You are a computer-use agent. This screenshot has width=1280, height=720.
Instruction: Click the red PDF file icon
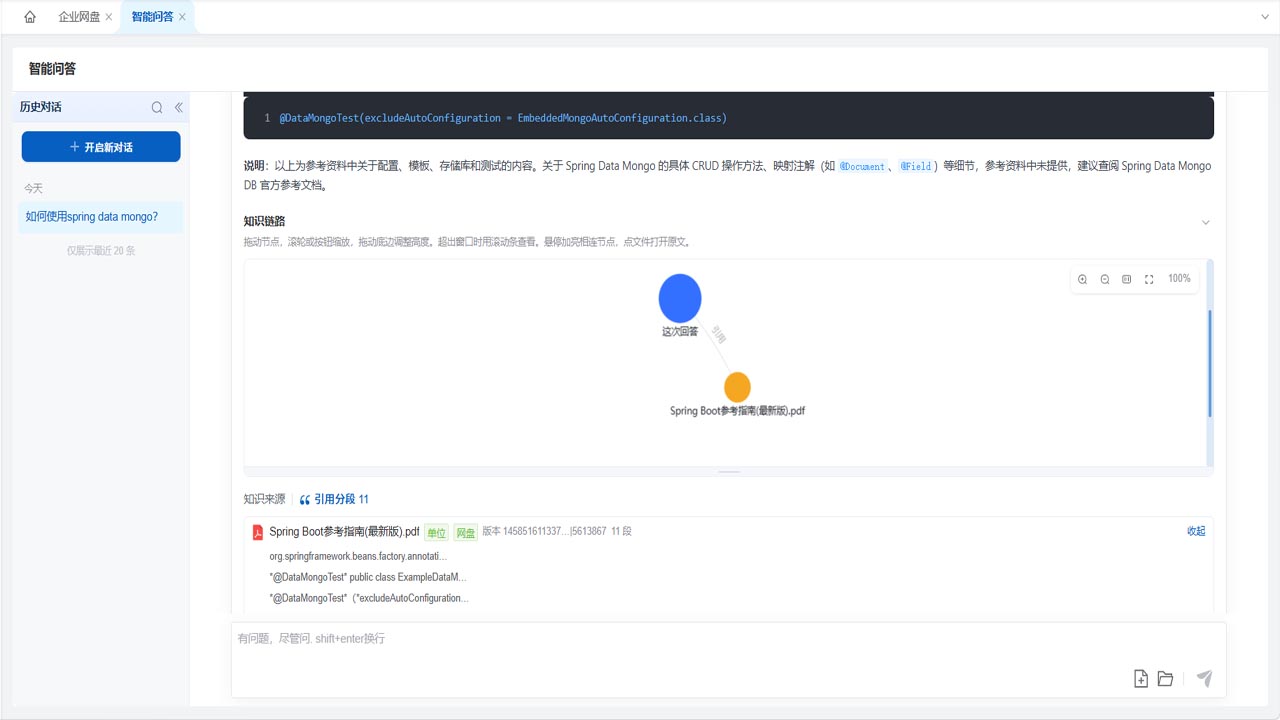[257, 532]
